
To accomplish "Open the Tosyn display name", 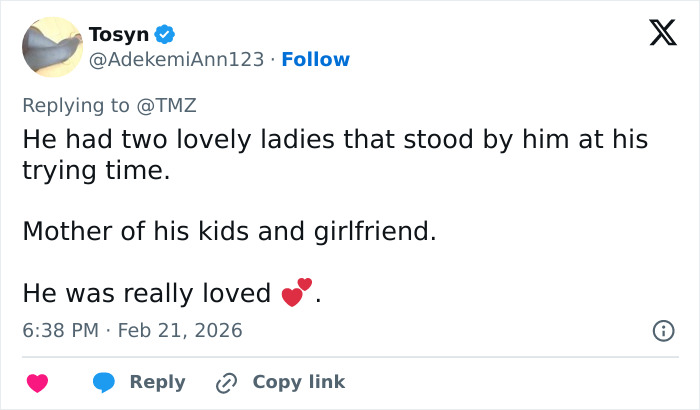I will click(x=119, y=35).
